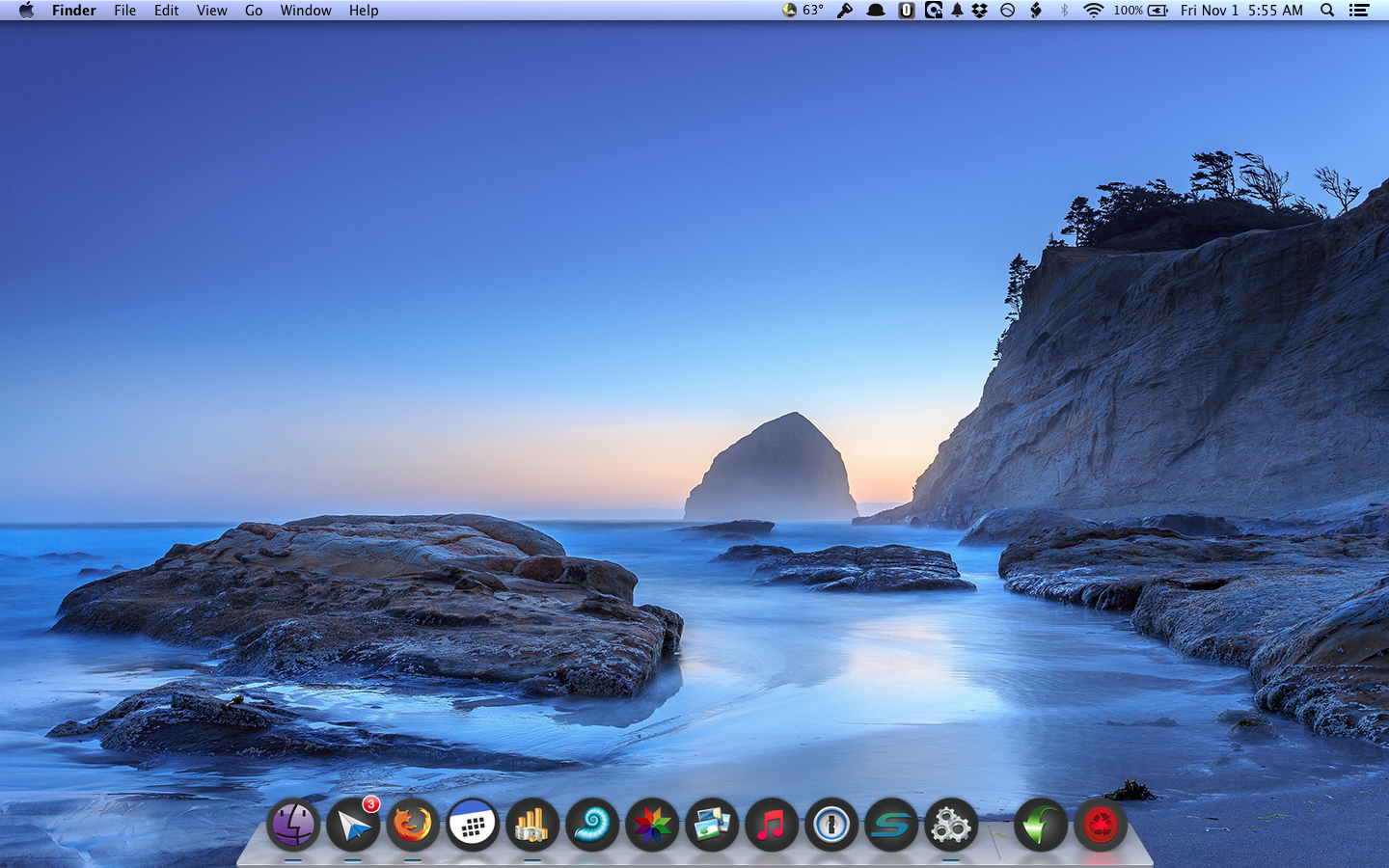The image size is (1389, 868).
Task: Open the blue nautilus shell app
Action: (x=592, y=826)
